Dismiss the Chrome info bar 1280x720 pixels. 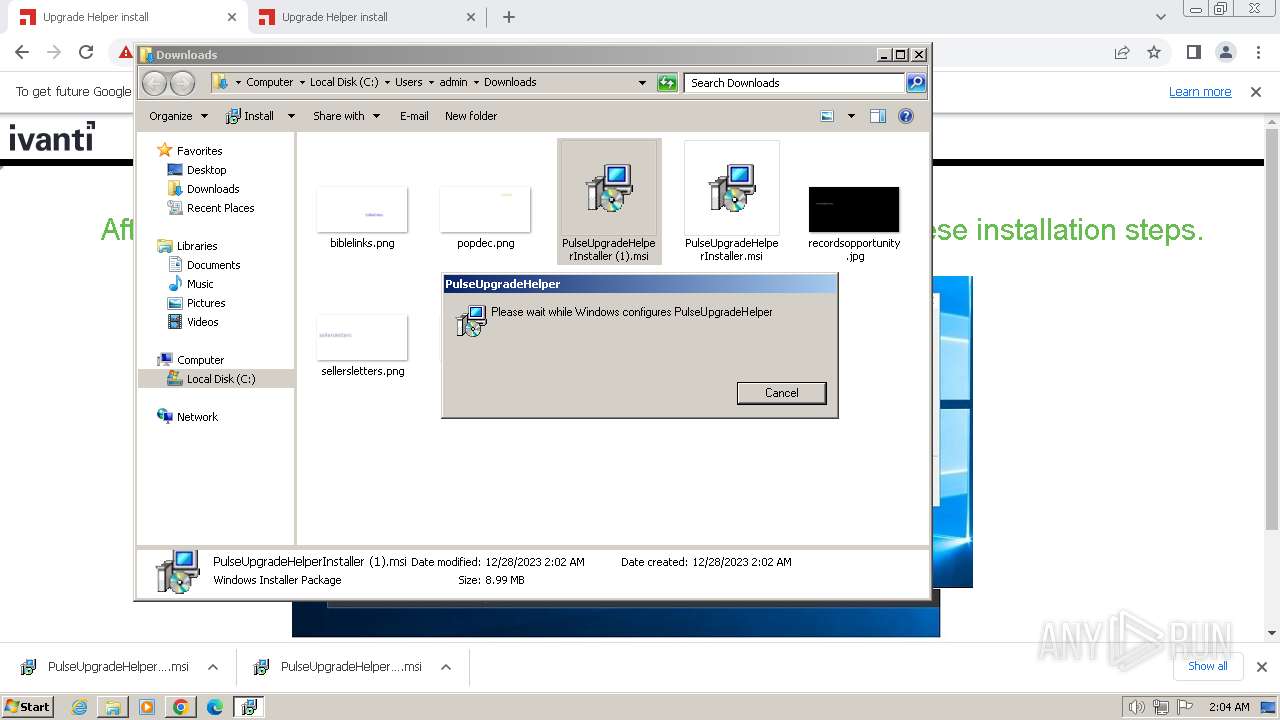coord(1256,92)
